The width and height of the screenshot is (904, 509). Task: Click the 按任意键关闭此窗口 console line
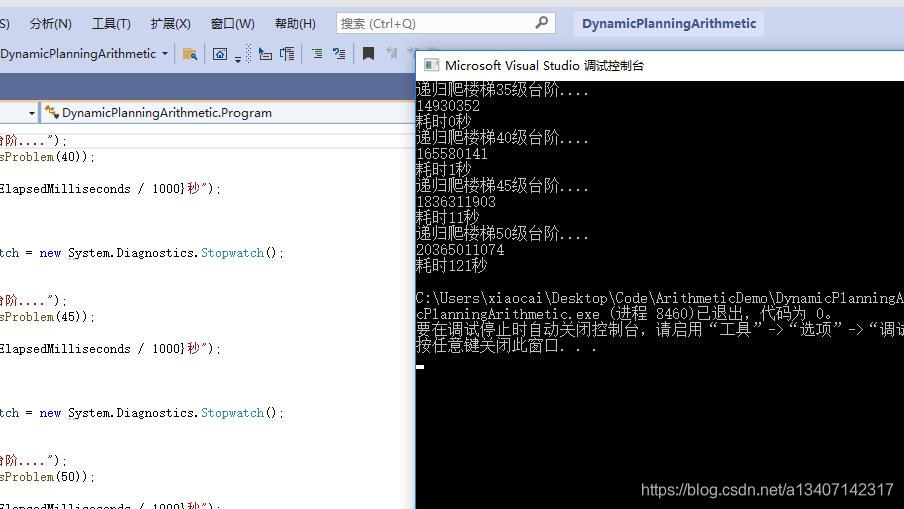coord(506,345)
